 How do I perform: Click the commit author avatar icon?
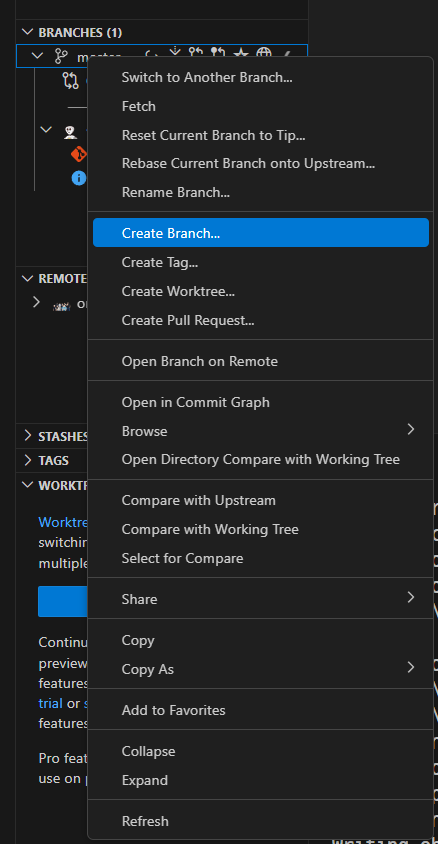[70, 132]
